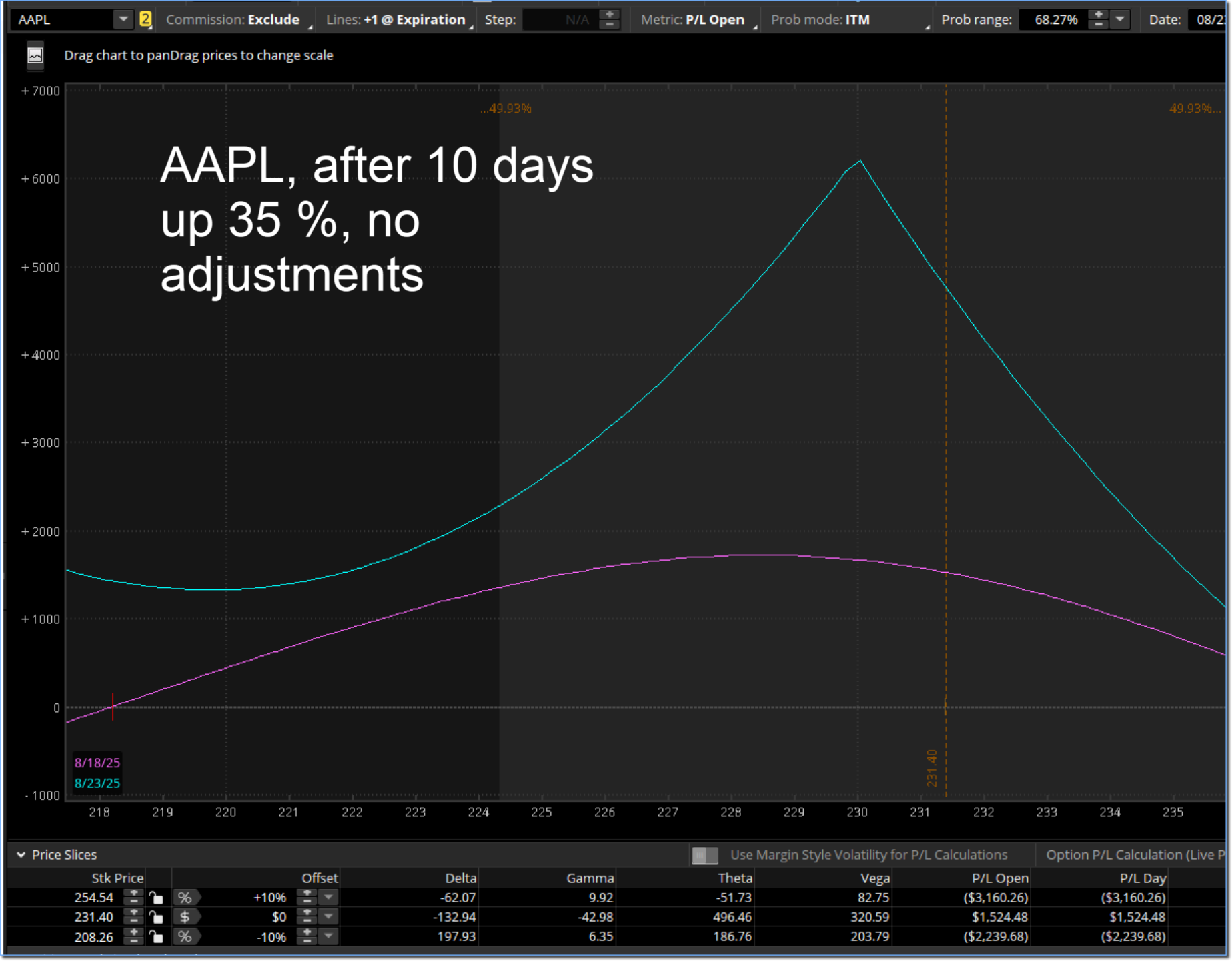
Task: Open the Prob range dropdown arrow
Action: click(1120, 19)
